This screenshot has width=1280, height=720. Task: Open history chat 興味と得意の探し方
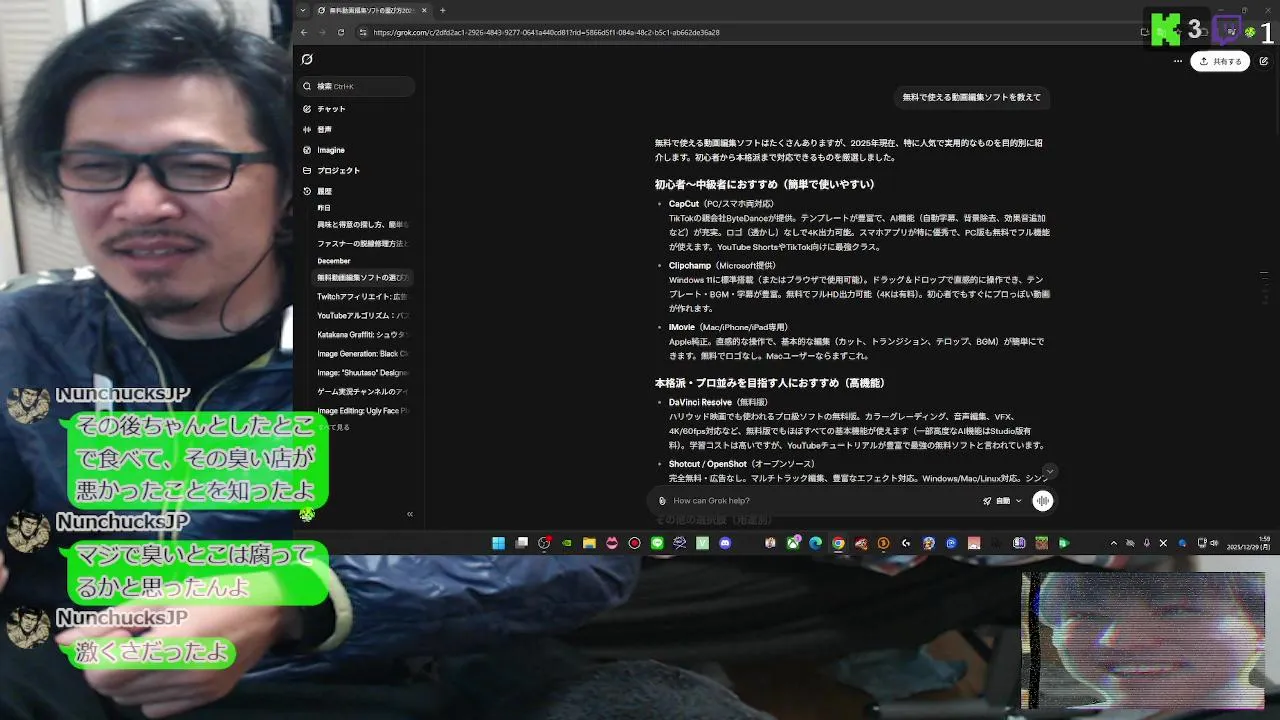[x=362, y=225]
